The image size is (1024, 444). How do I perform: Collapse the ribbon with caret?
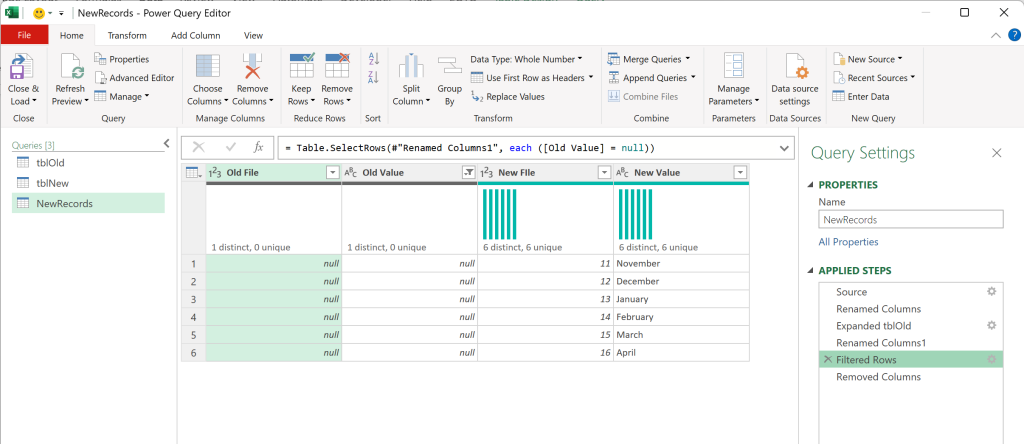[x=995, y=36]
